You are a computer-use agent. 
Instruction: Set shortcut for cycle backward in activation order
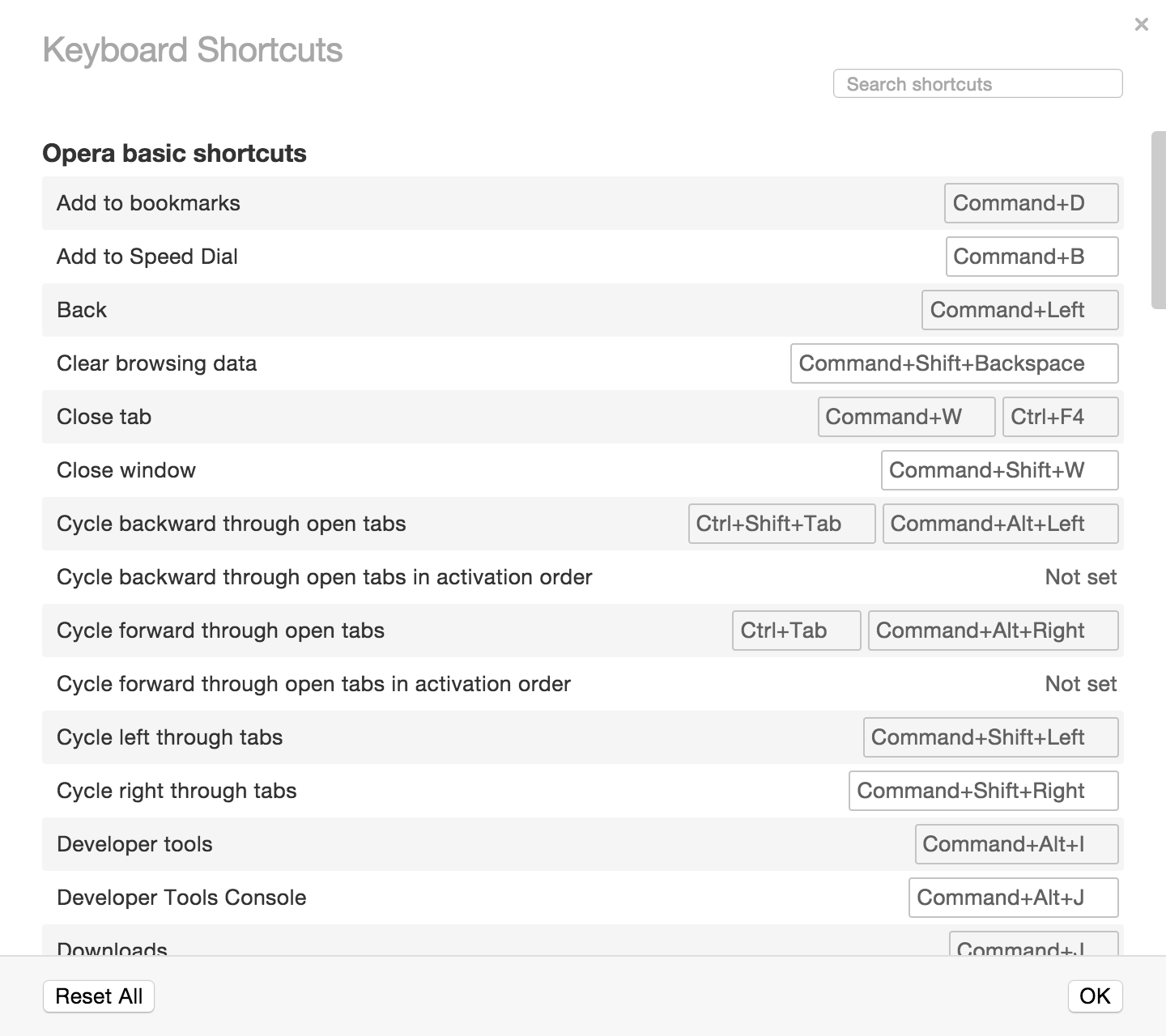click(1080, 577)
